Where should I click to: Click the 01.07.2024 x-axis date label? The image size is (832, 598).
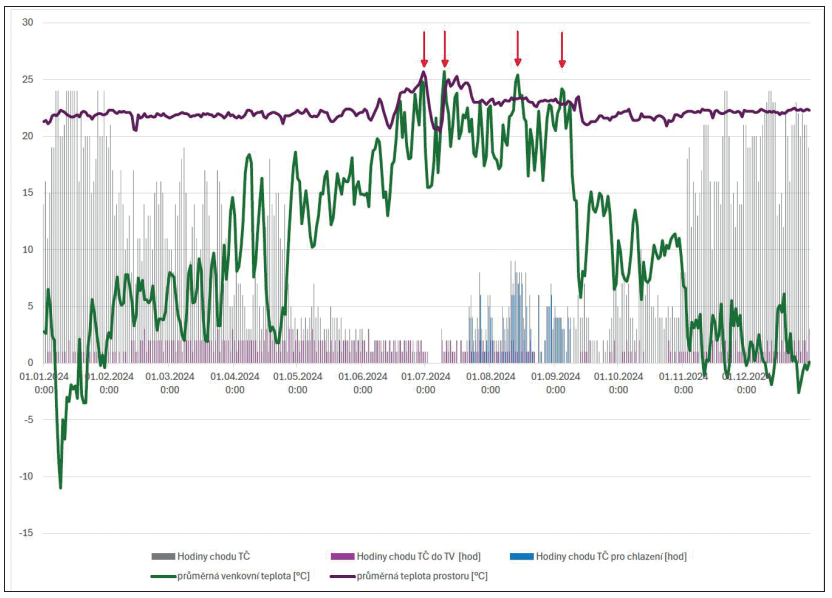(426, 383)
